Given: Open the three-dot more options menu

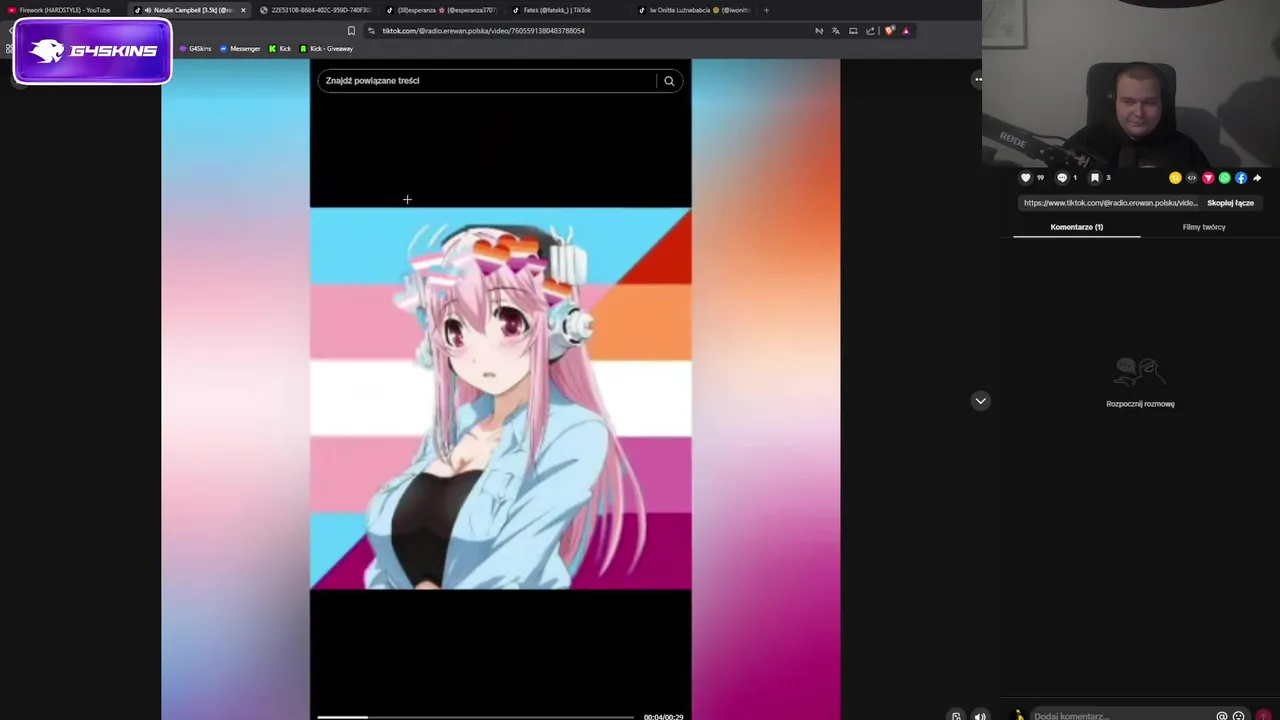Looking at the screenshot, I should click(x=978, y=79).
